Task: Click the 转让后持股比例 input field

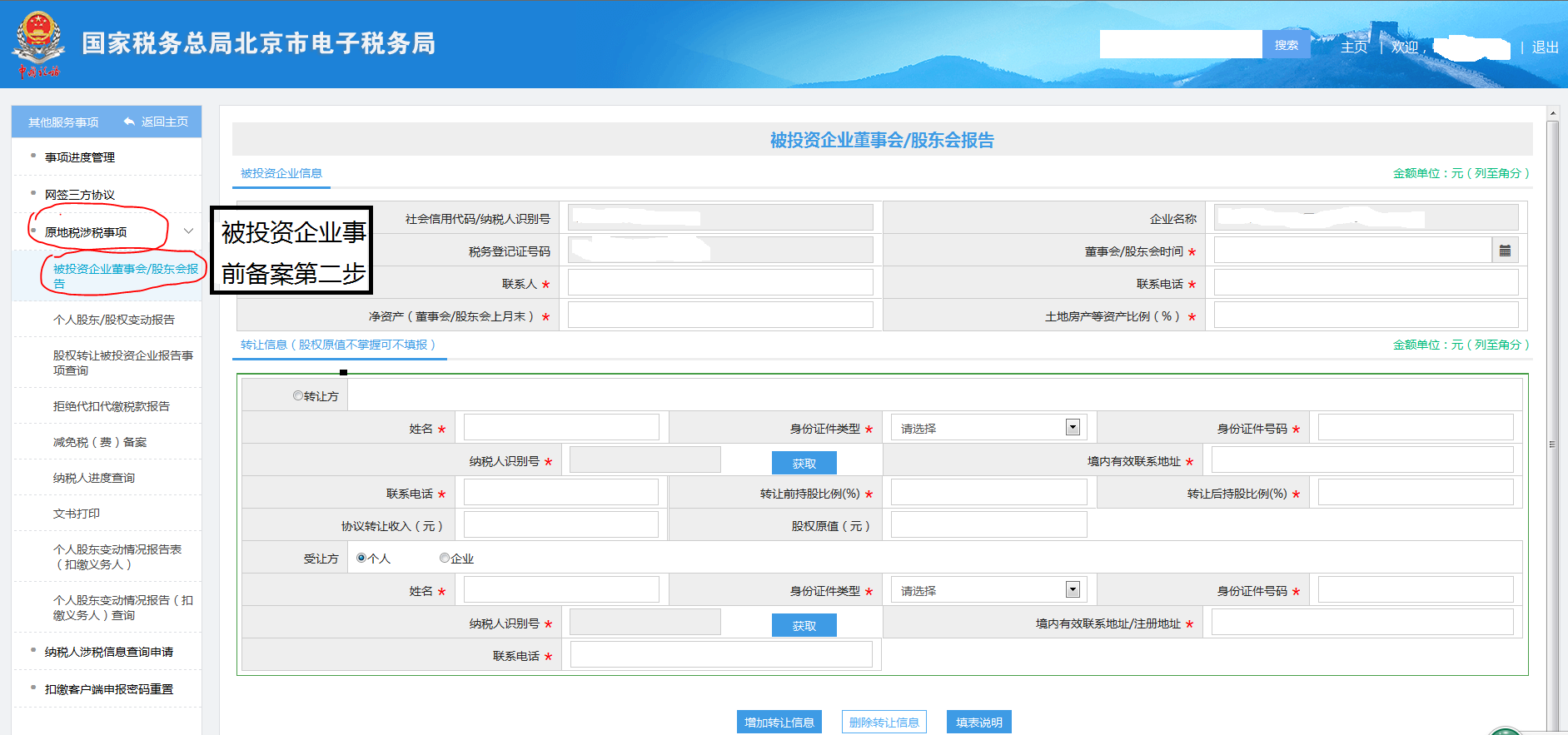Action: click(x=1416, y=493)
